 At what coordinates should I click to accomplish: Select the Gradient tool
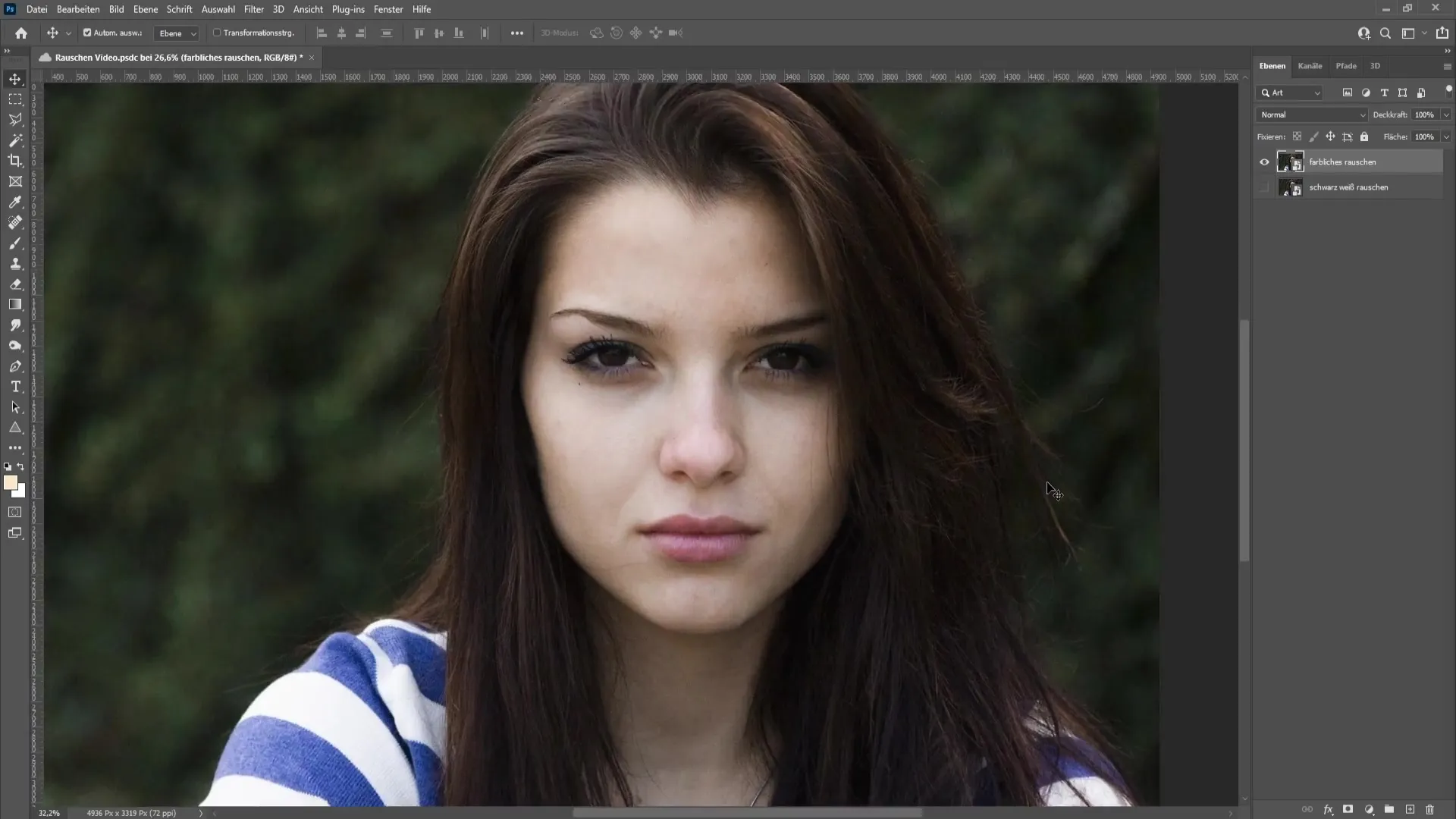[x=15, y=303]
